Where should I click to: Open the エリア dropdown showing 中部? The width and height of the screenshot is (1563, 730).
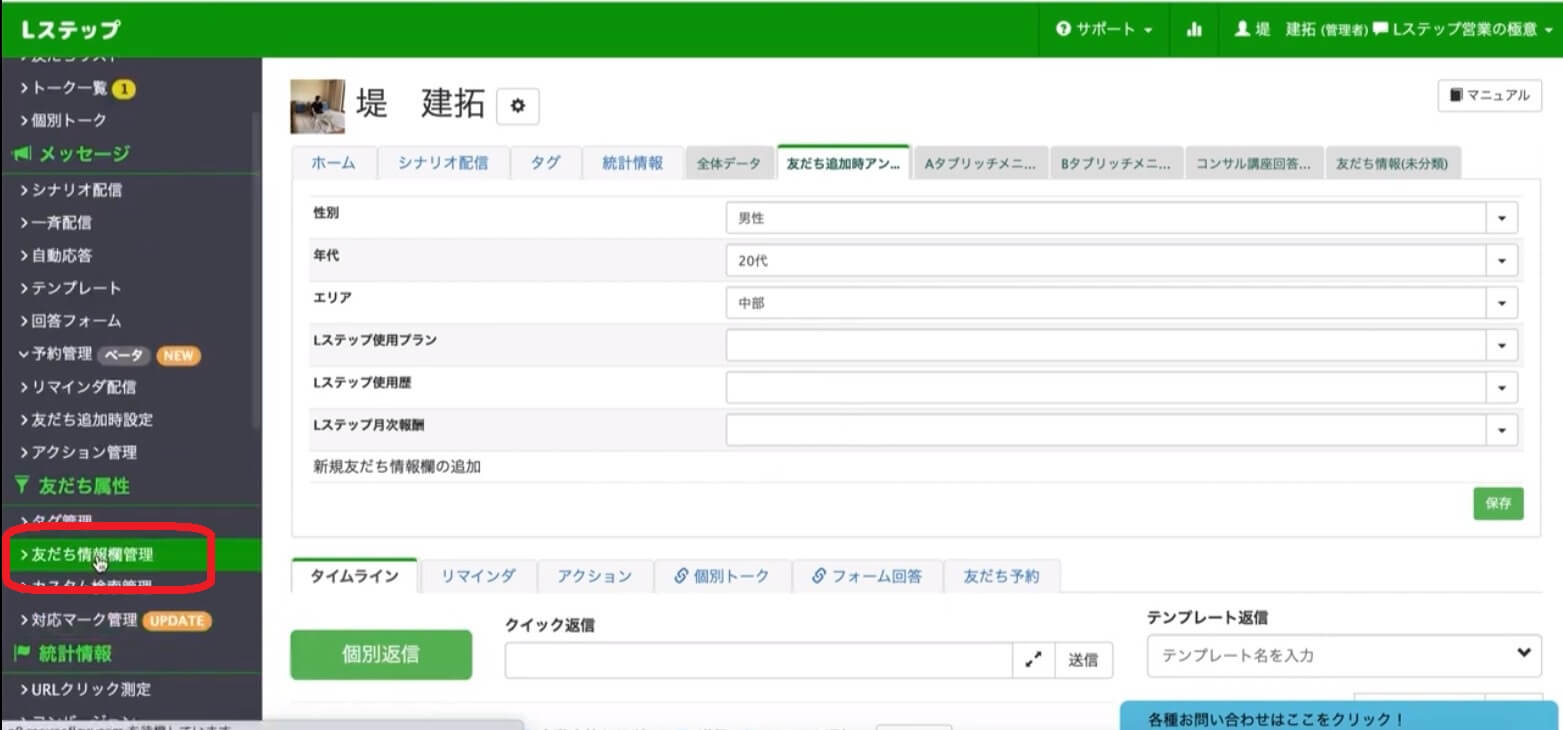coord(1121,303)
